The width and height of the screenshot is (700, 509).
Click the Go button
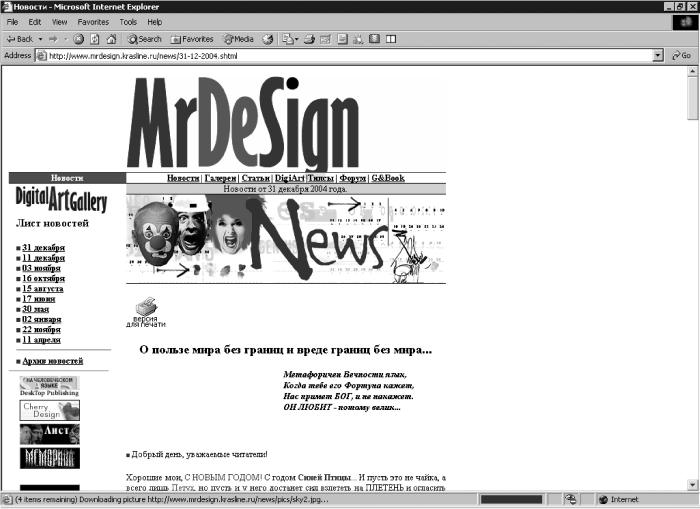click(681, 56)
